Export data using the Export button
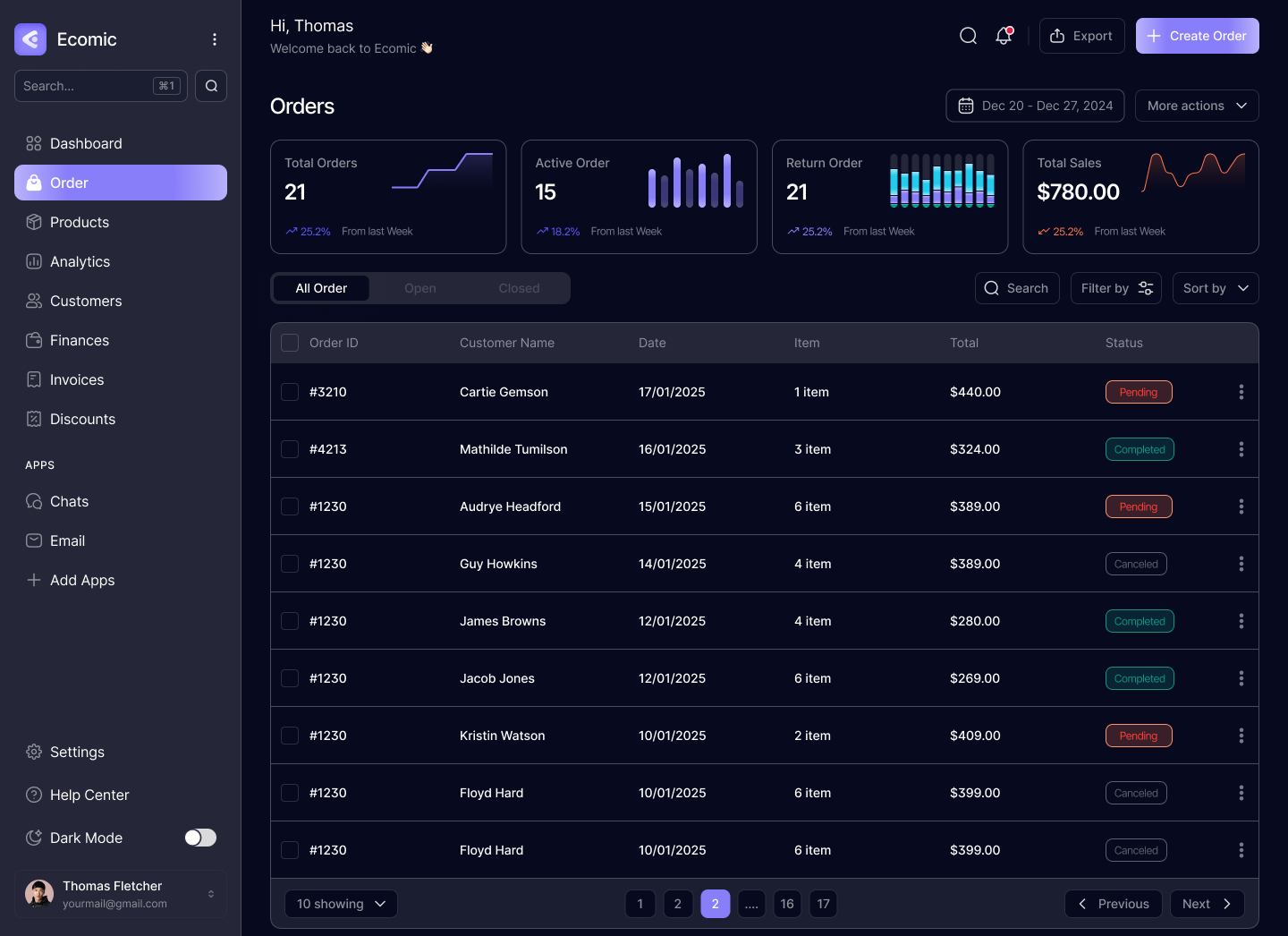 1081,36
